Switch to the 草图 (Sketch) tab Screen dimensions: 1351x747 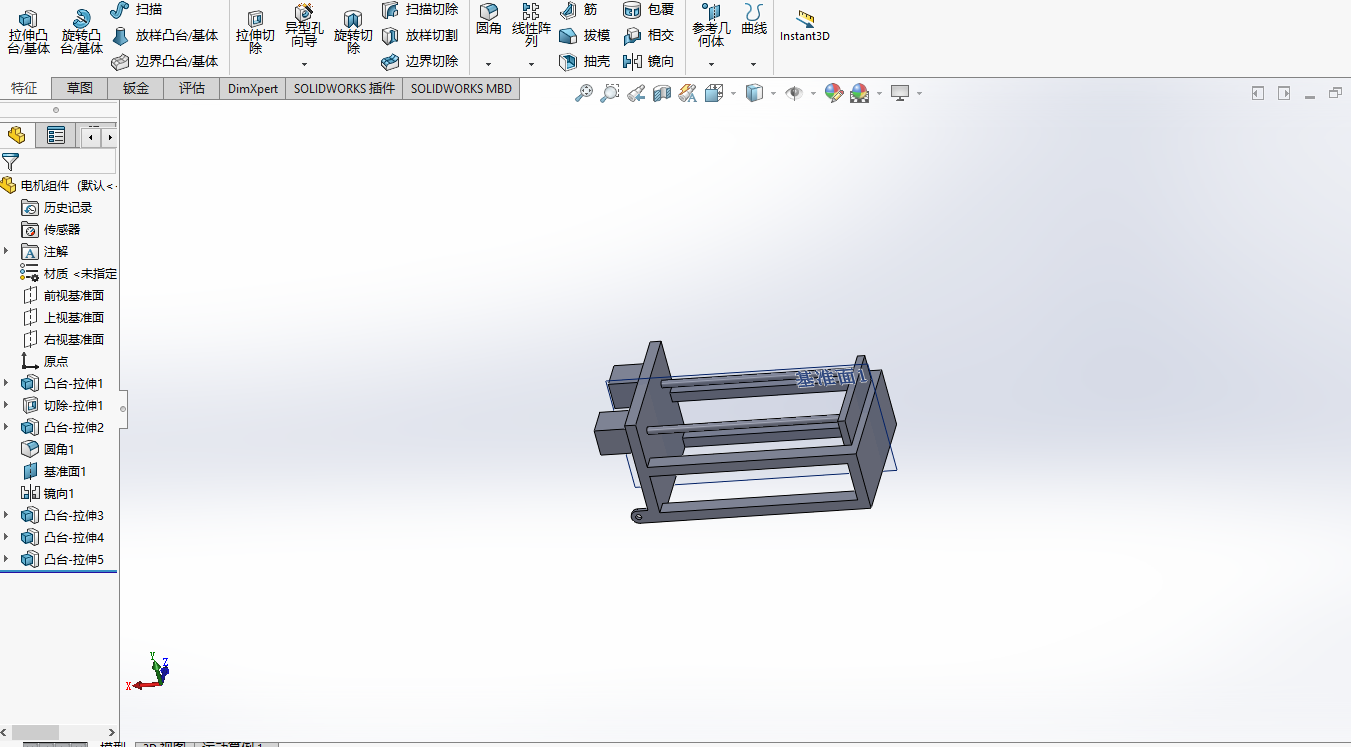pyautogui.click(x=79, y=88)
